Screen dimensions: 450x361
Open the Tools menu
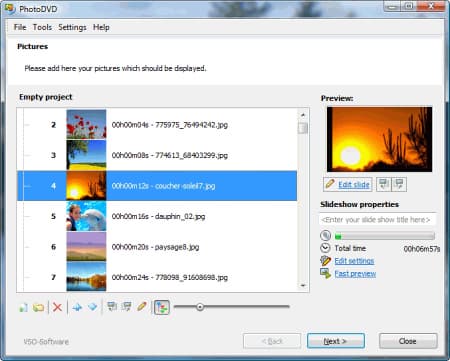[x=42, y=27]
